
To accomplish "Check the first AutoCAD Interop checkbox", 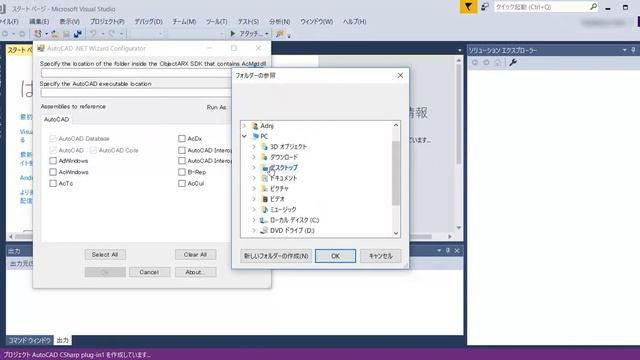I will pos(182,150).
